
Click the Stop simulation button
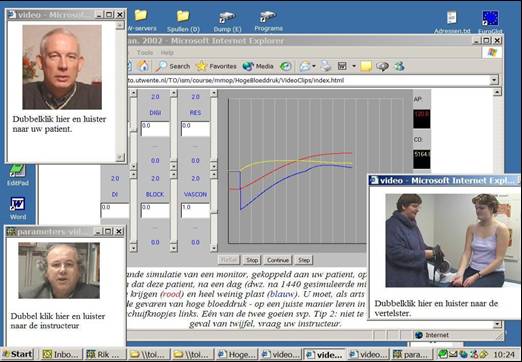click(252, 260)
